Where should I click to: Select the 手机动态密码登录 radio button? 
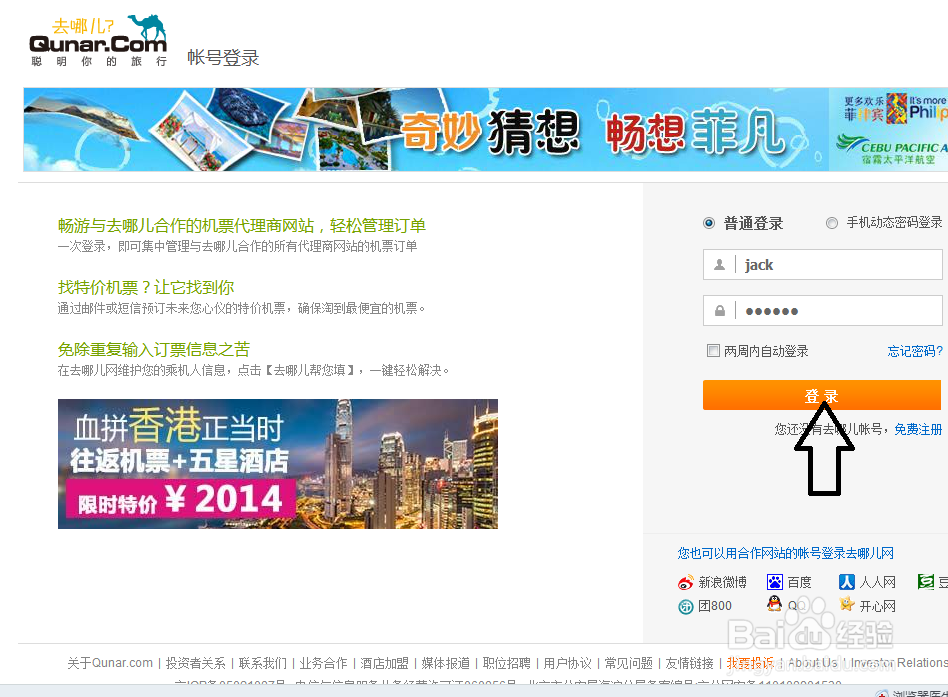832,223
